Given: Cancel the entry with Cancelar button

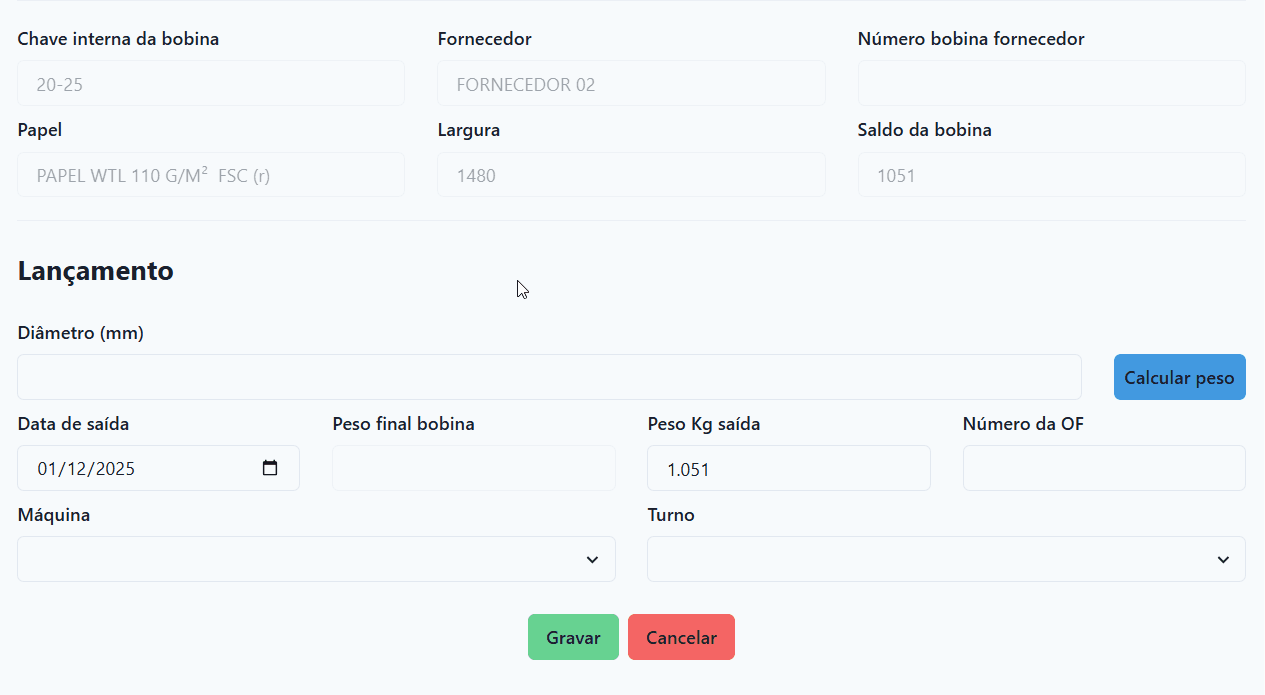Looking at the screenshot, I should [681, 638].
